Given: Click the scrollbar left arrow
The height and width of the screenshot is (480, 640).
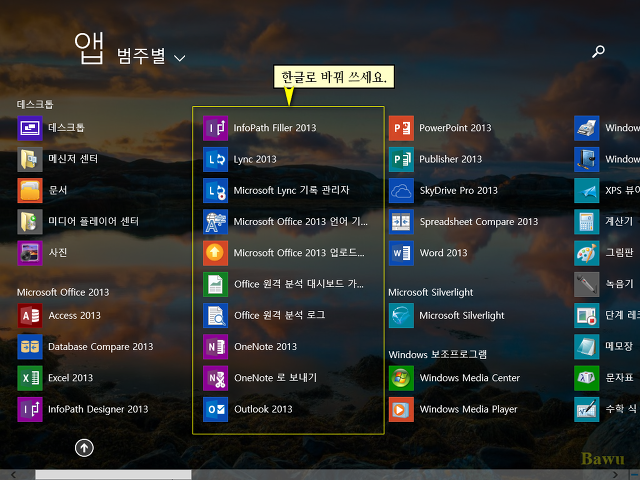Looking at the screenshot, I should pyautogui.click(x=14, y=475).
